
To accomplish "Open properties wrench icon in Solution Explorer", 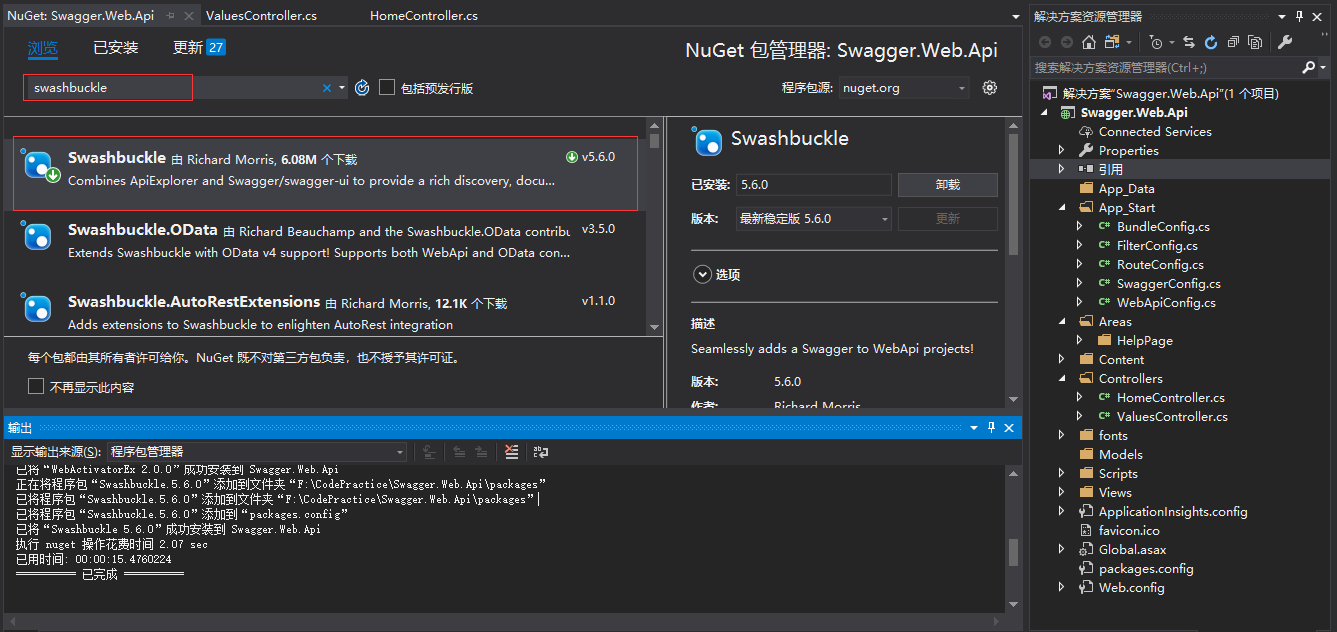I will [x=1285, y=42].
